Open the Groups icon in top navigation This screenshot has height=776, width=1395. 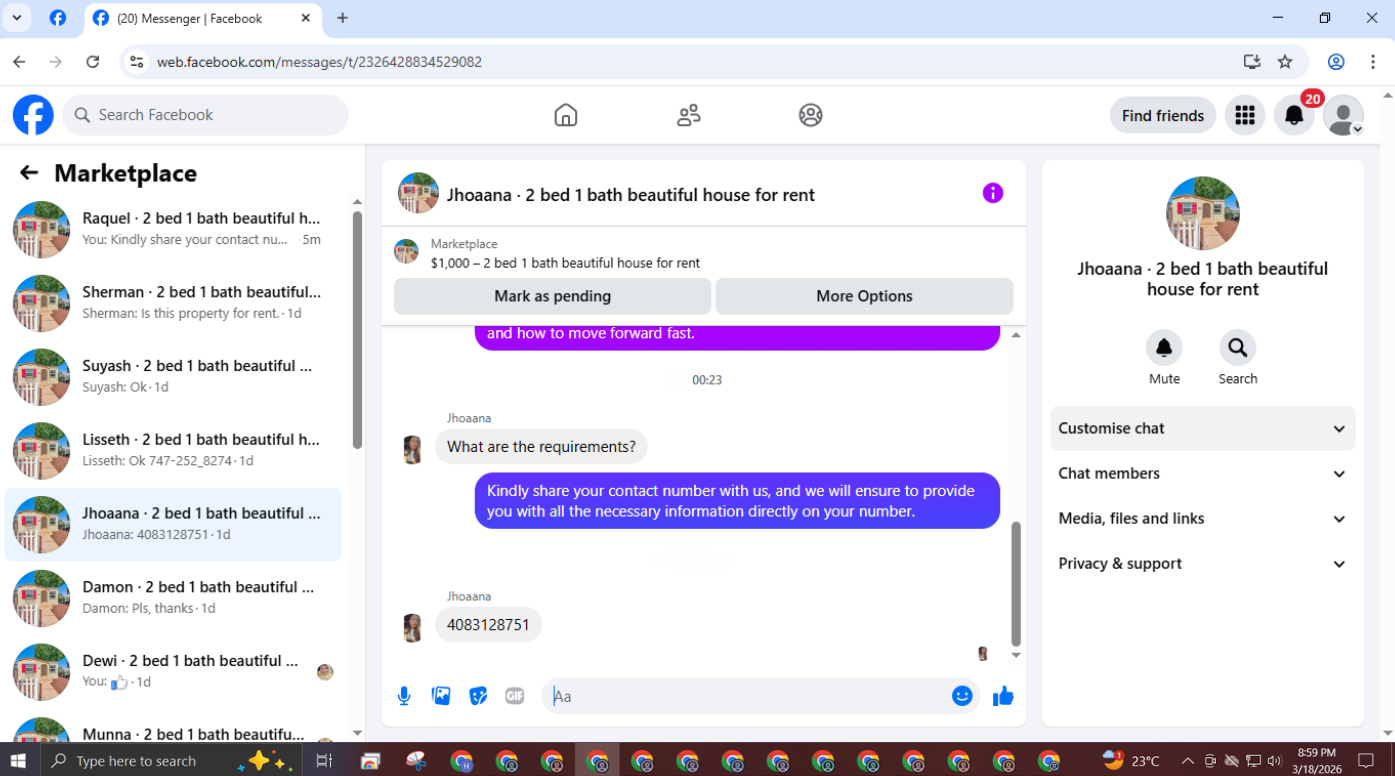[x=811, y=115]
